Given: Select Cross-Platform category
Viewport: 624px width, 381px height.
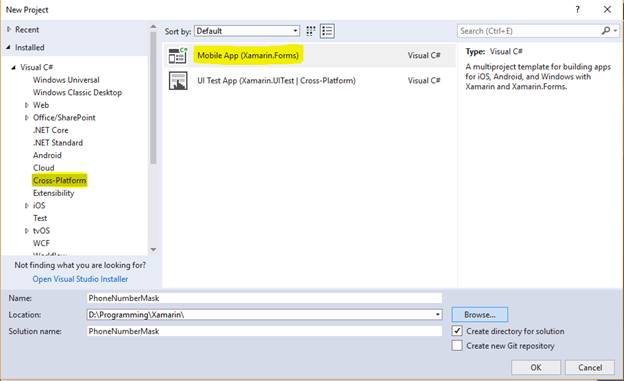Looking at the screenshot, I should tap(60, 180).
